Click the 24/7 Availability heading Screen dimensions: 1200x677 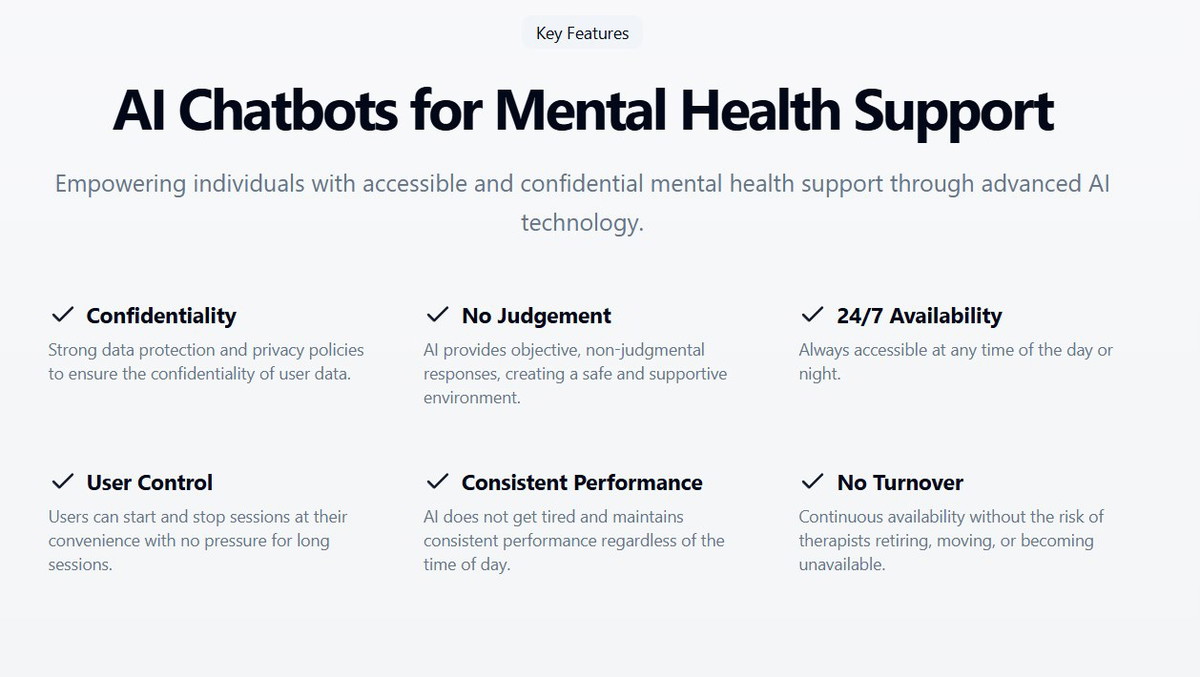click(x=919, y=316)
